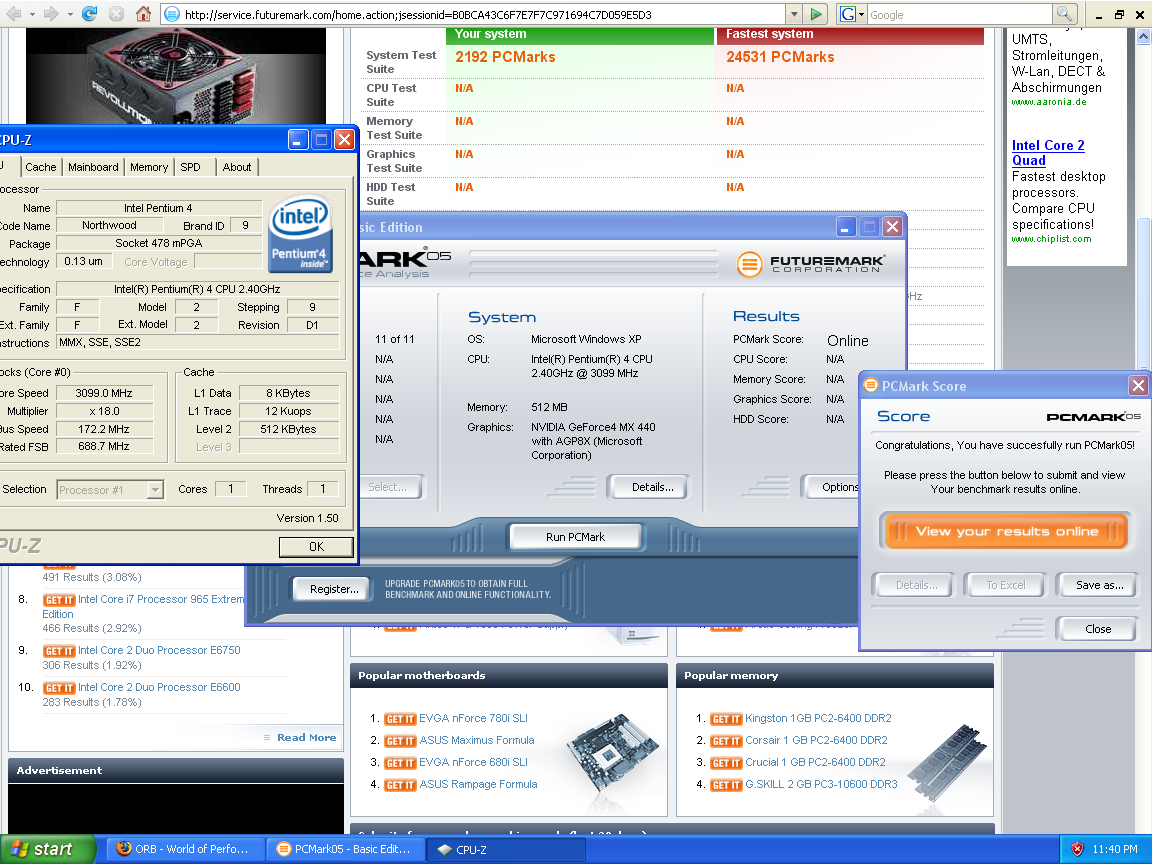1152x864 pixels.
Task: Open Intel Core 2 Duo Processor E6750 link
Action: click(159, 650)
